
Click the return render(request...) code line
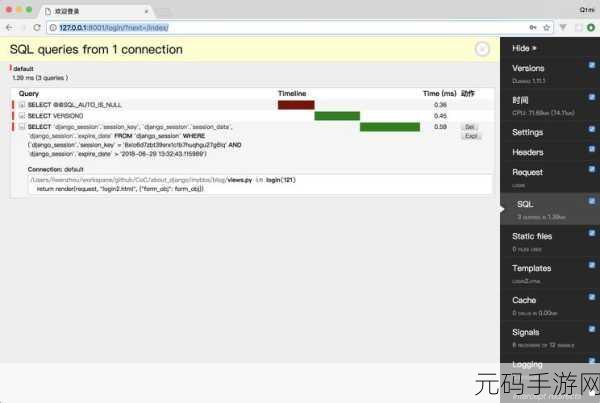(121, 189)
